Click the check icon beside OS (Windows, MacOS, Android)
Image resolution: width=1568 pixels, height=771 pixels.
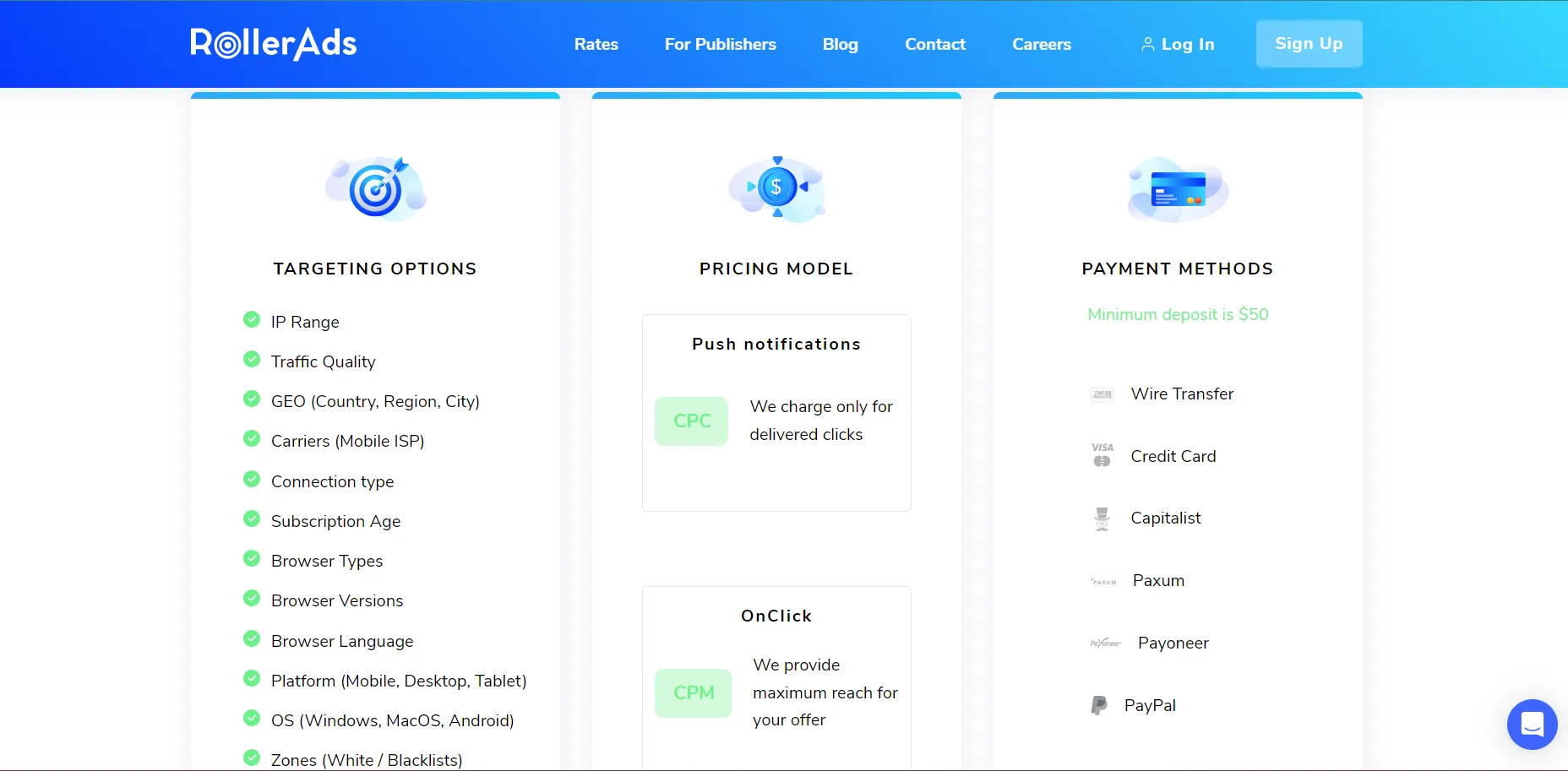[252, 718]
